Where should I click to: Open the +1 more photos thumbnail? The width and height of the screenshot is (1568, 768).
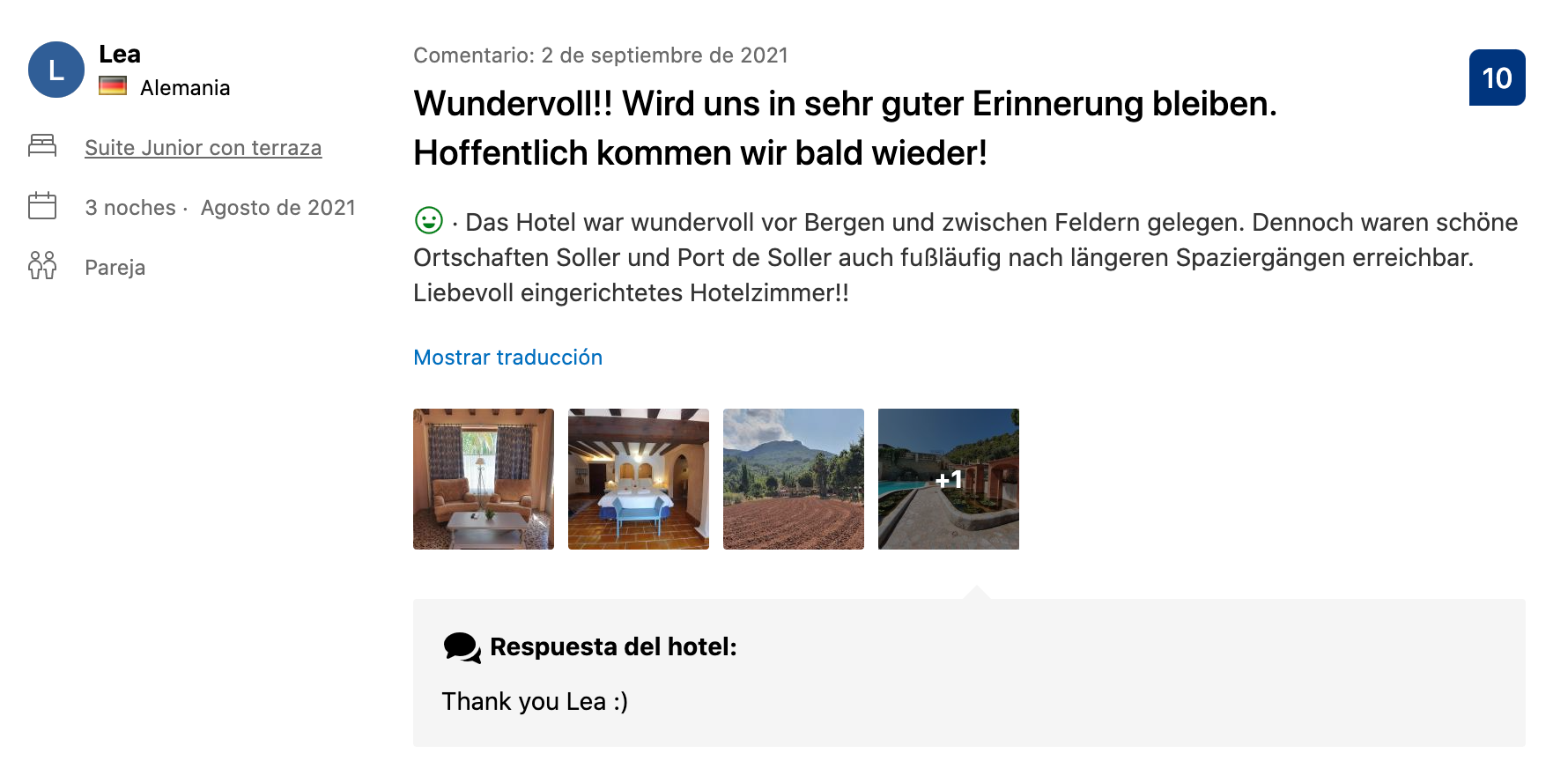click(949, 479)
